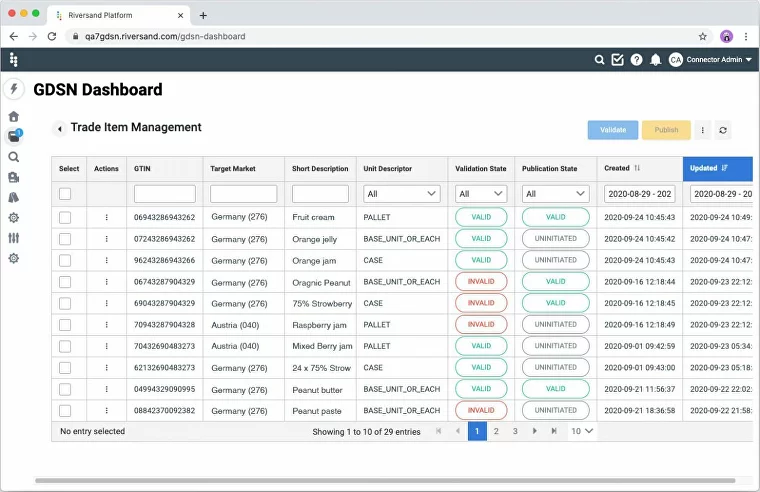This screenshot has height=492, width=760.
Task: Select the Peanut paste row checkbox
Action: (x=65, y=411)
